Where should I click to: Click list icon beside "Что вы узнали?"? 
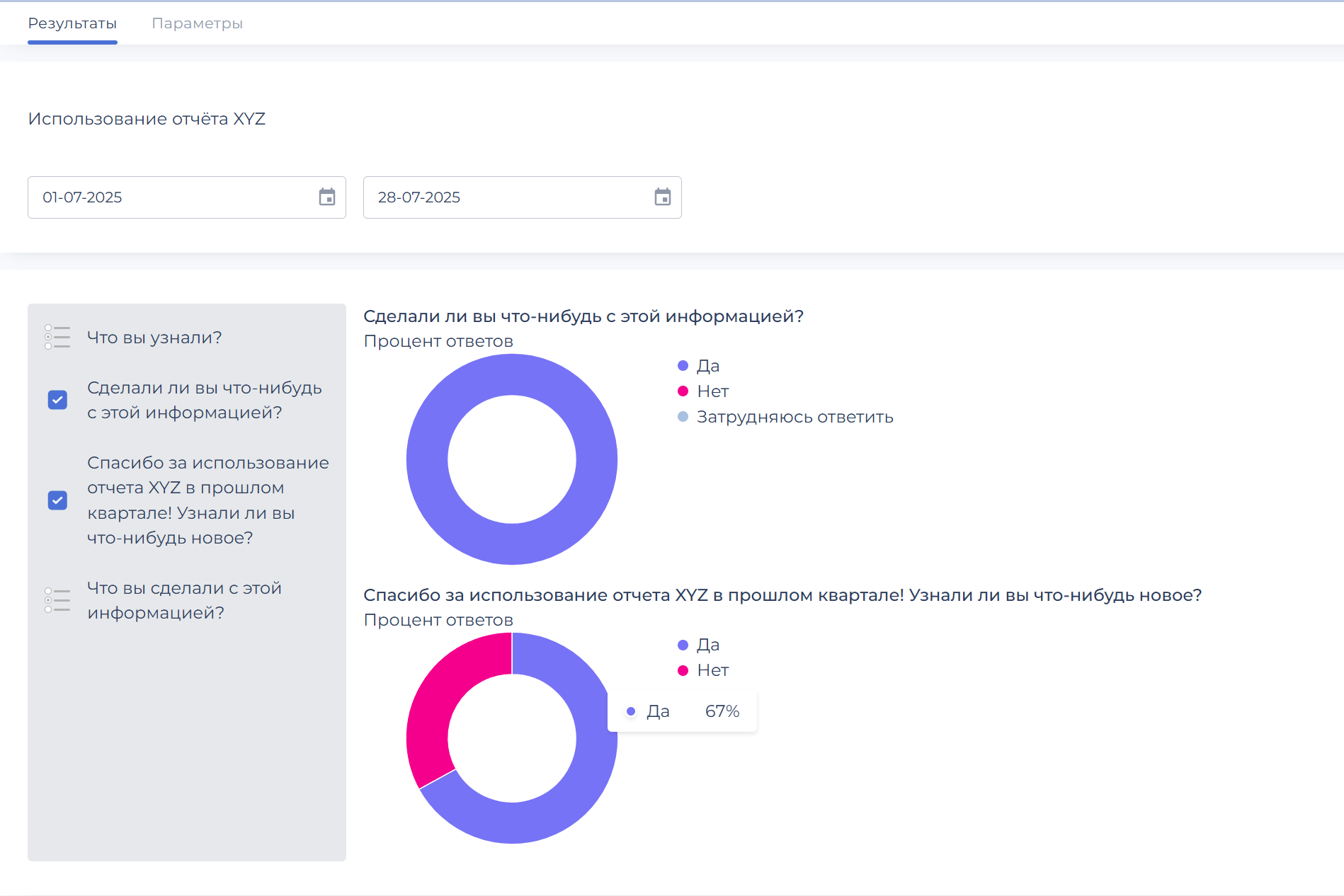57,338
